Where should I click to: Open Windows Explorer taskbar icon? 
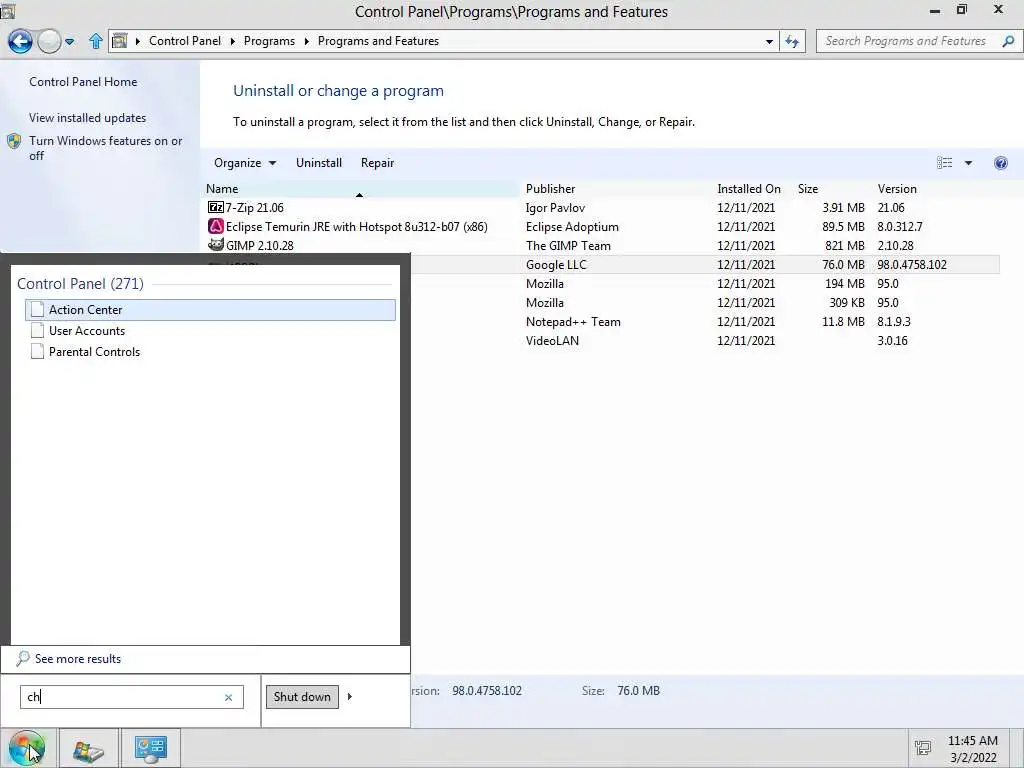[x=89, y=749]
